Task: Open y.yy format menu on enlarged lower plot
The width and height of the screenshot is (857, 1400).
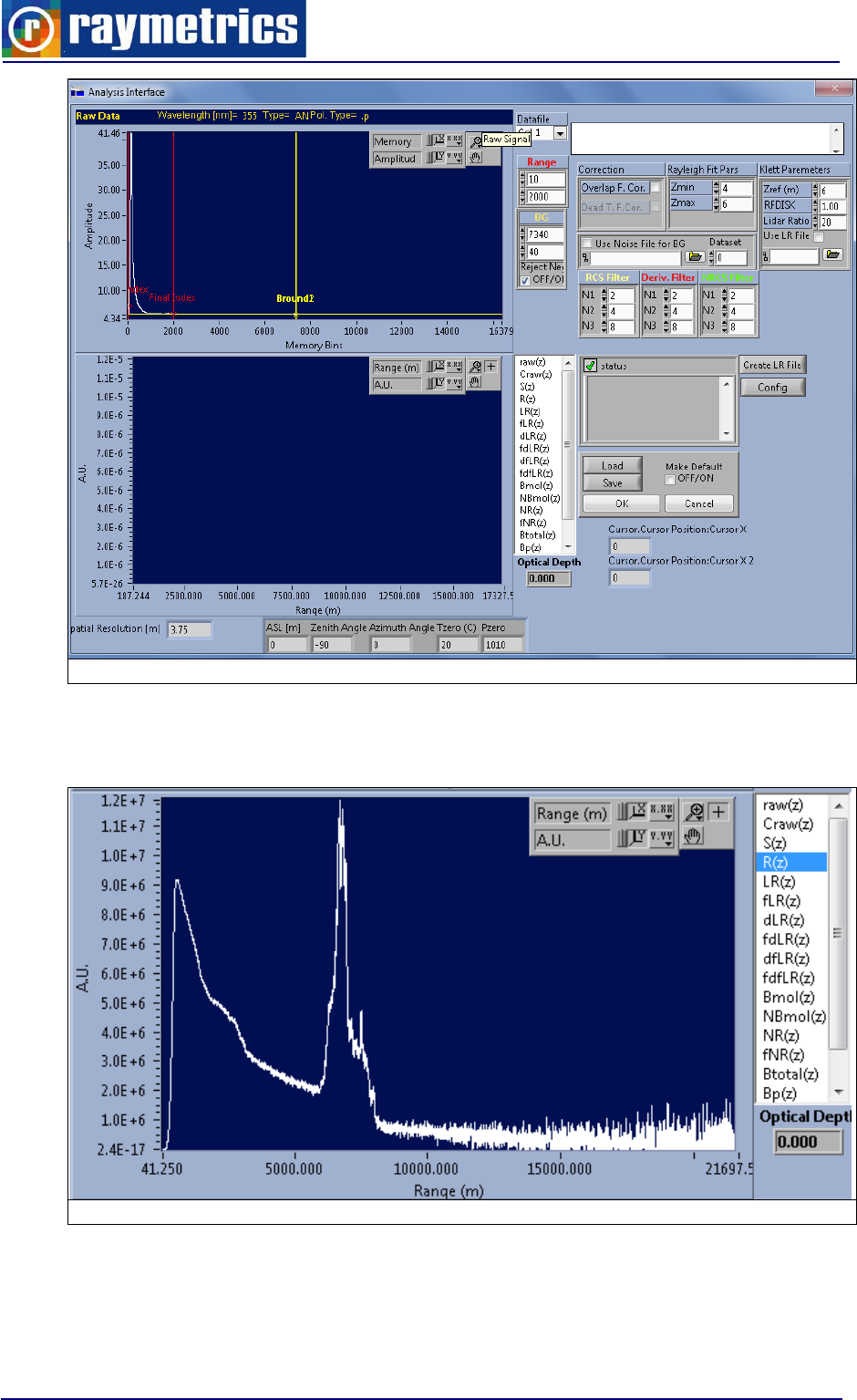Action: (662, 837)
